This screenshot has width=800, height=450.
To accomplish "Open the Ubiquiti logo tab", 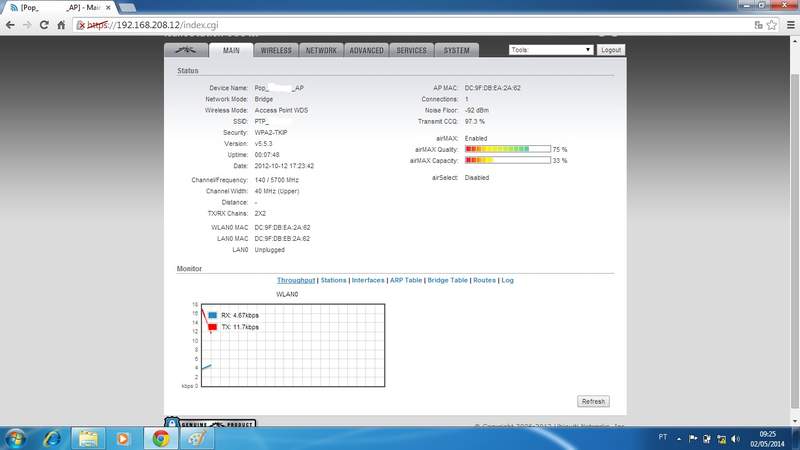I will (x=186, y=50).
